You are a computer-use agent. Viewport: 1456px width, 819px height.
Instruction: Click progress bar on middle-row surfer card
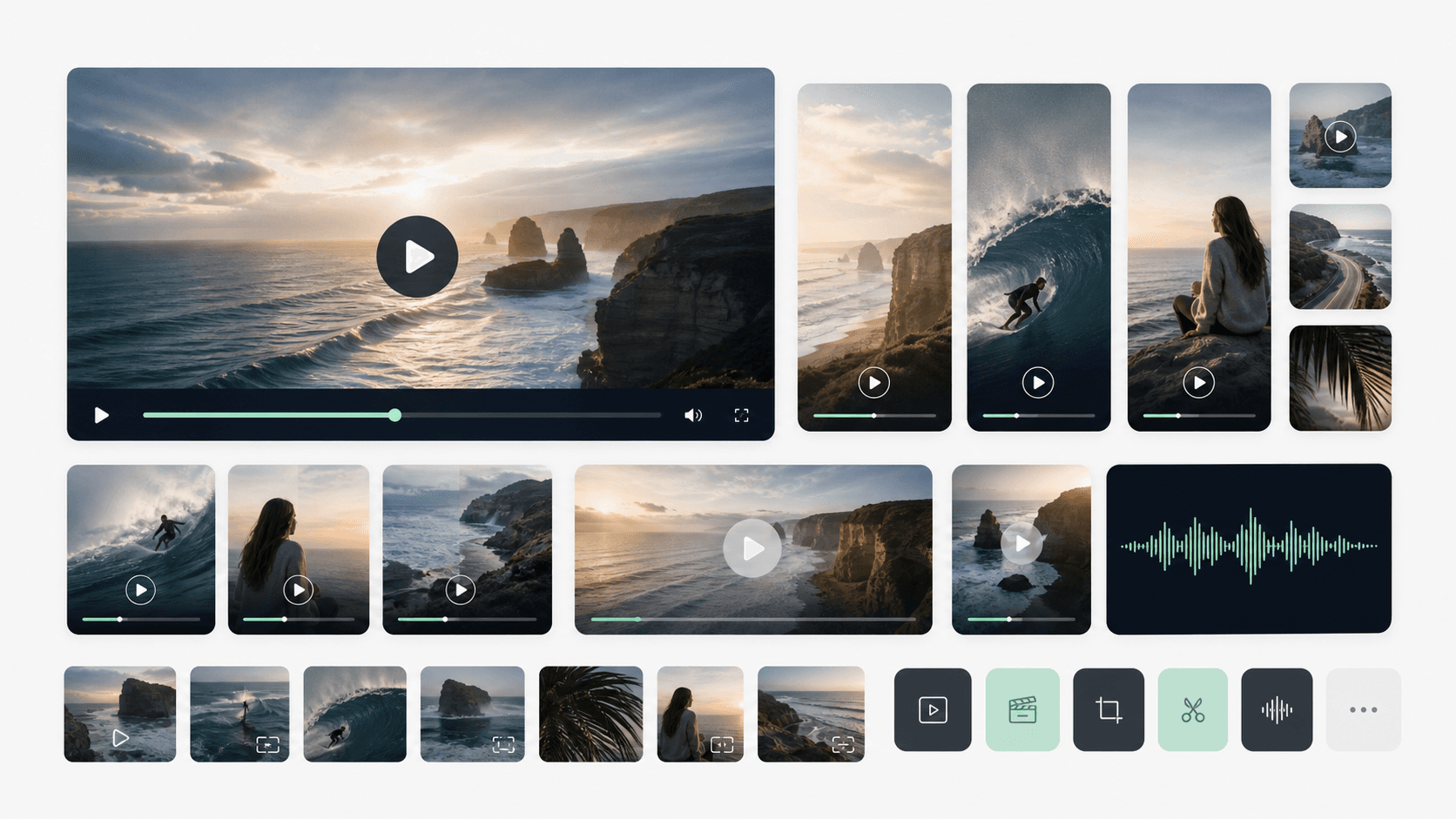coord(141,619)
